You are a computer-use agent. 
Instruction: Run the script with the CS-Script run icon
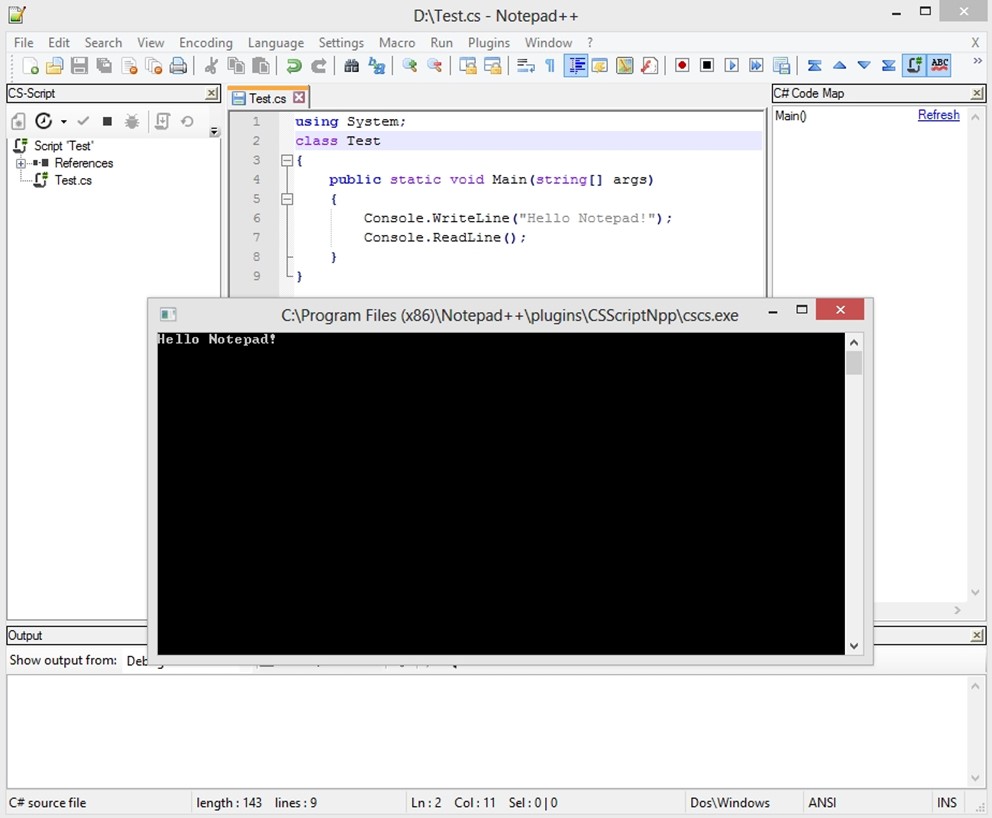tap(43, 121)
